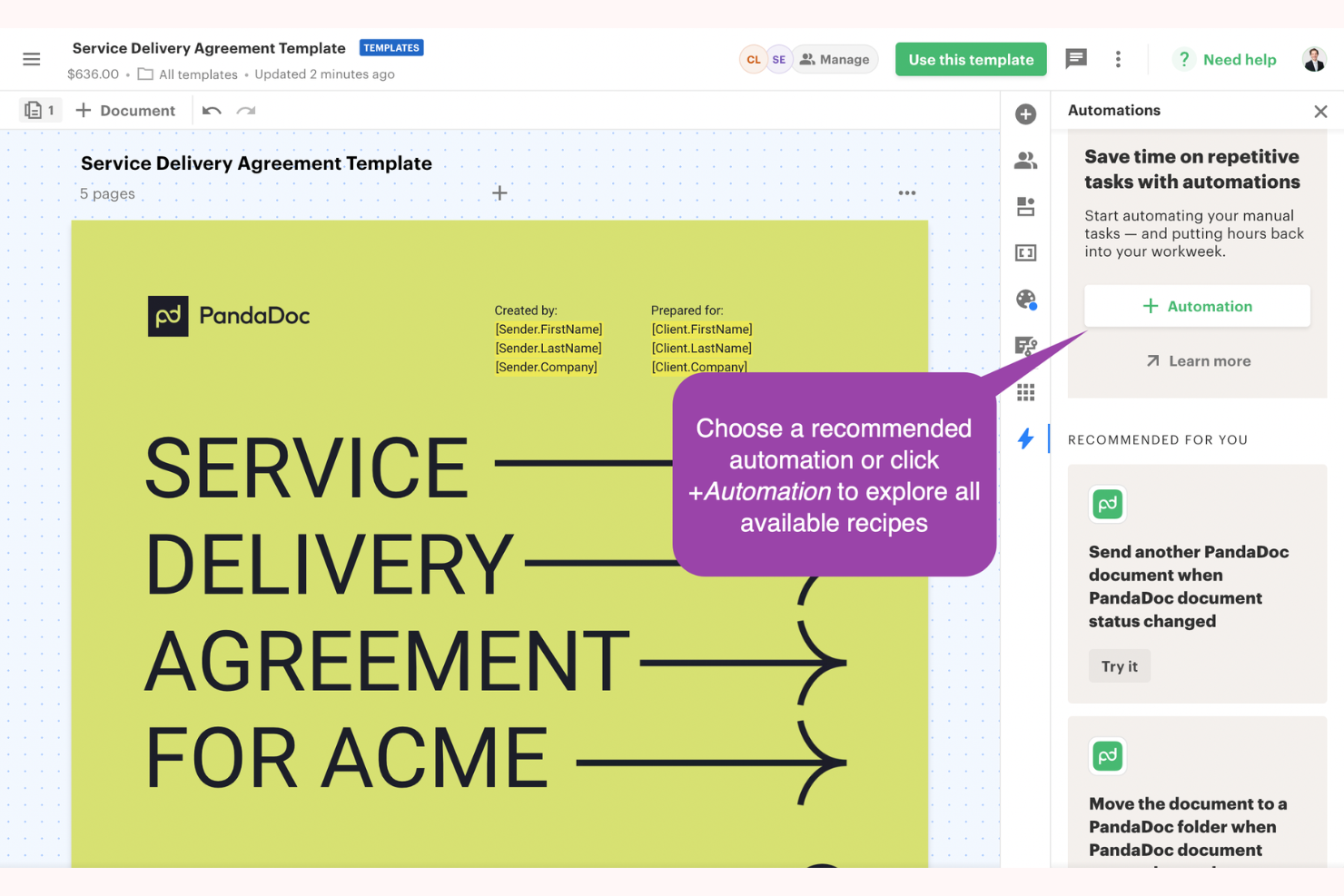The image size is (1344, 896).
Task: Click the 5 pages label
Action: coord(107,193)
